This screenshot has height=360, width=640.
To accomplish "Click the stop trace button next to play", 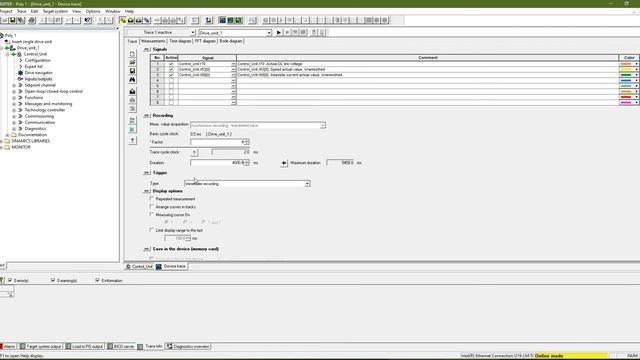I will pyautogui.click(x=287, y=32).
